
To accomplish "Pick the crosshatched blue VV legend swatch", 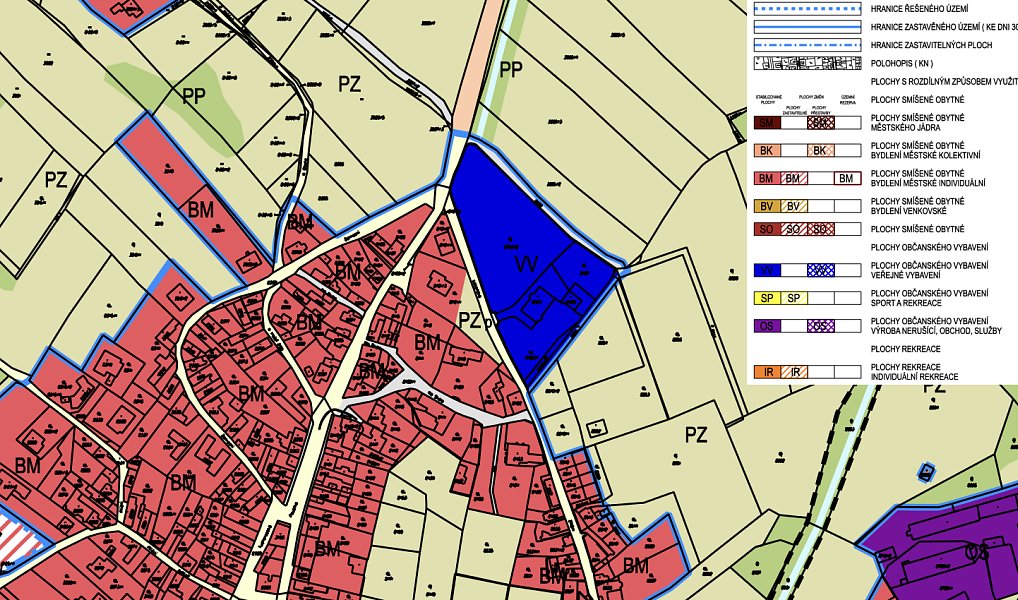I will (821, 270).
